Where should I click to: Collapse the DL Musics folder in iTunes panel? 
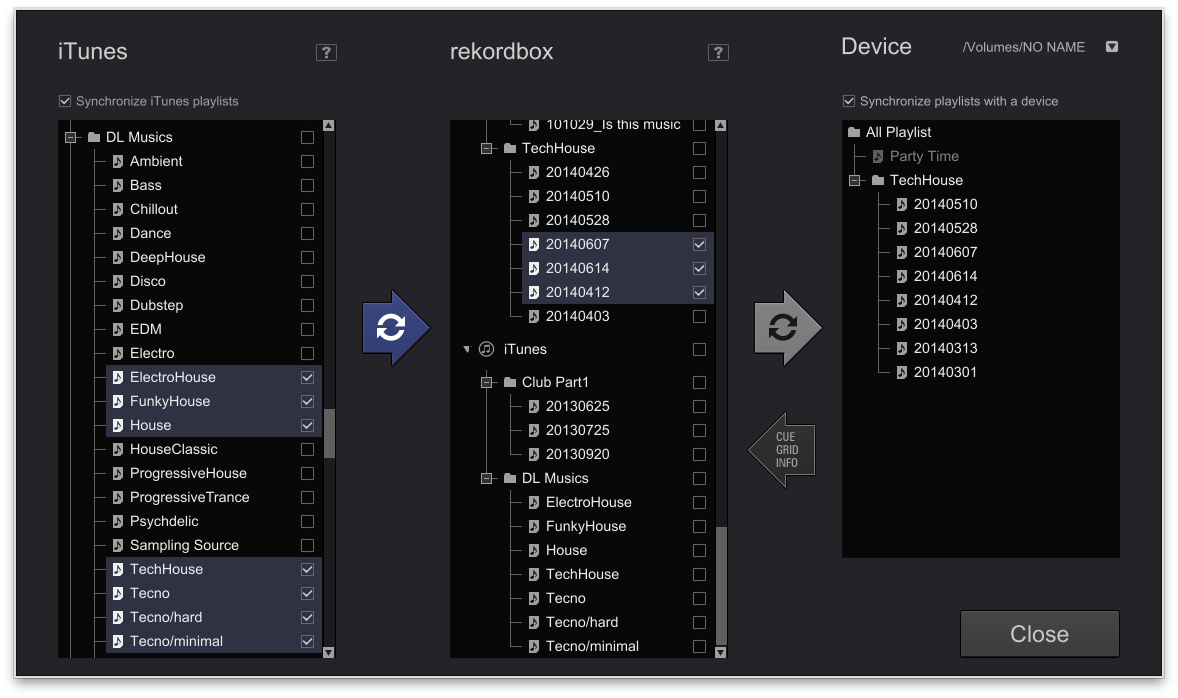[x=70, y=137]
